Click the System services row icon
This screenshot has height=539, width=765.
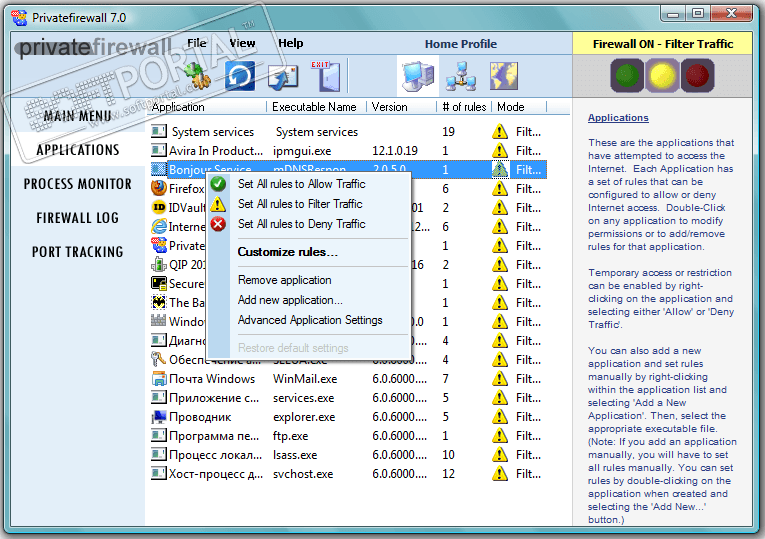[x=159, y=131]
